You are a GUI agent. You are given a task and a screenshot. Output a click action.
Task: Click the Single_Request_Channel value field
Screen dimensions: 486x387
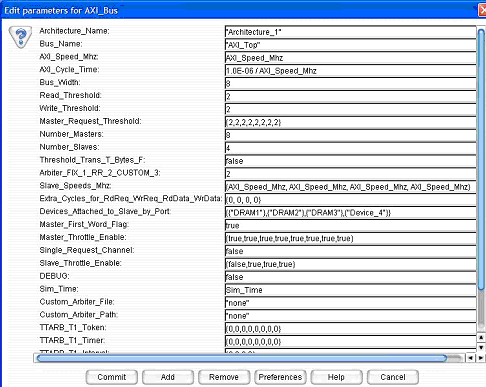pyautogui.click(x=350, y=251)
